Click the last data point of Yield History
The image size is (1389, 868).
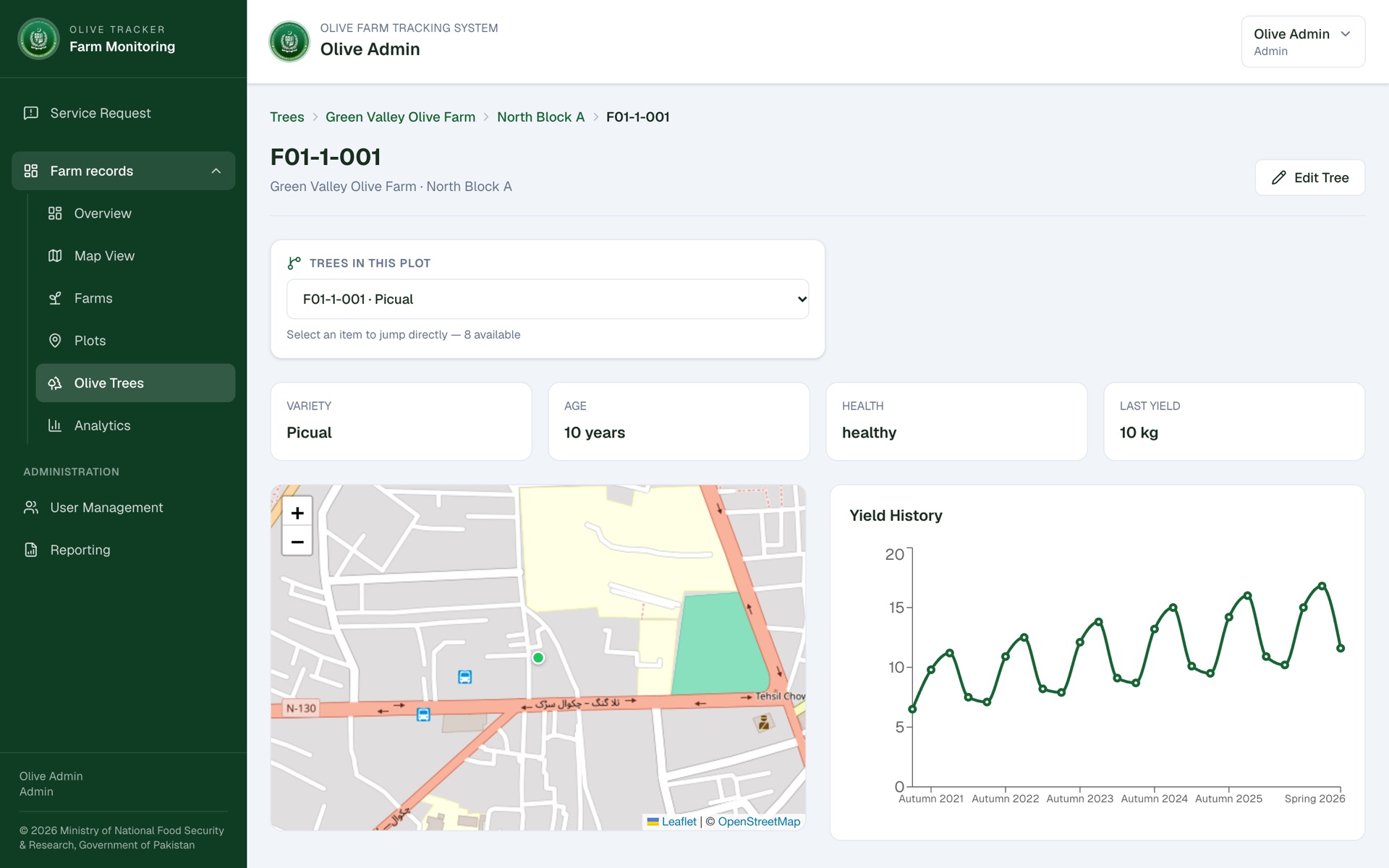click(x=1341, y=648)
